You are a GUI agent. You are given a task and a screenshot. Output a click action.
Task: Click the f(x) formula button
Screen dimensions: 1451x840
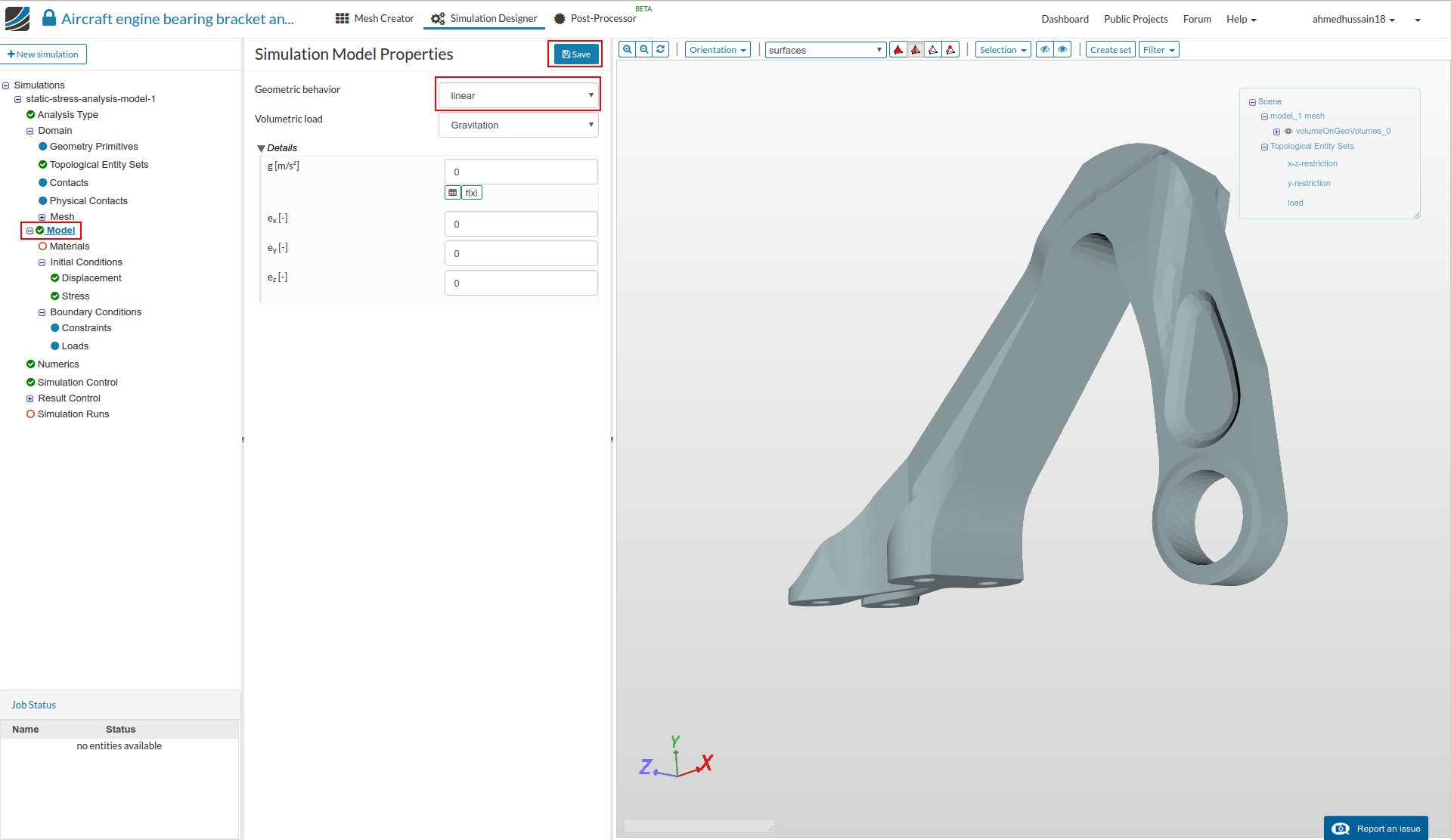pos(471,193)
